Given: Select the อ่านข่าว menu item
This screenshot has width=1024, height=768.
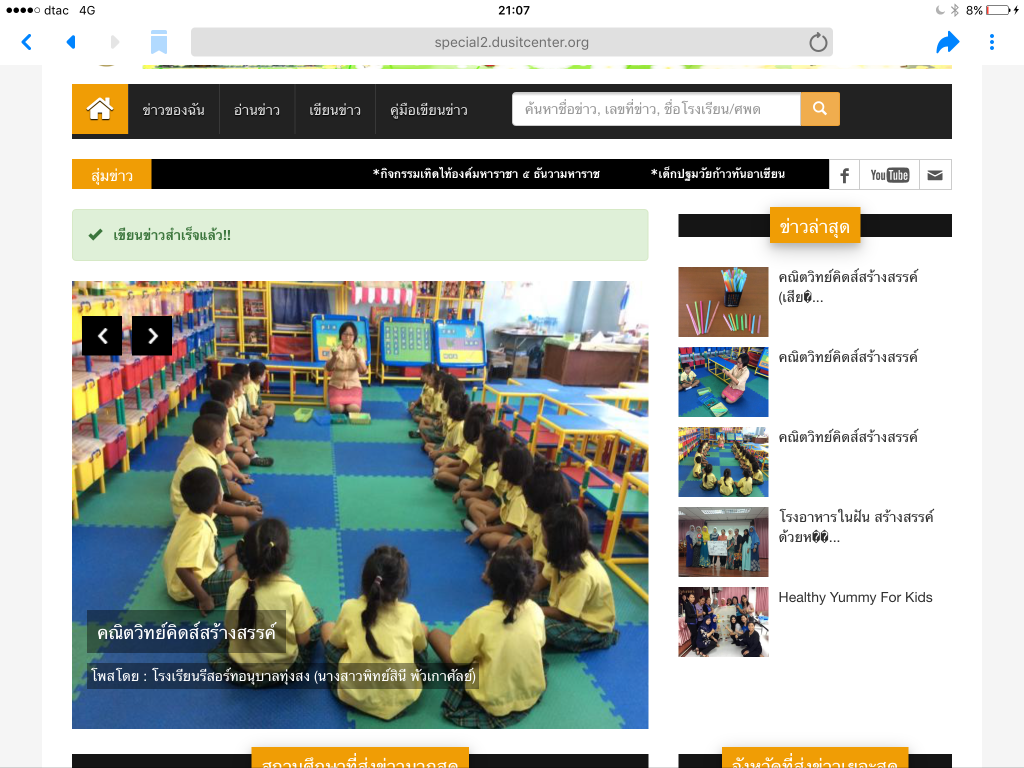Looking at the screenshot, I should click(257, 110).
